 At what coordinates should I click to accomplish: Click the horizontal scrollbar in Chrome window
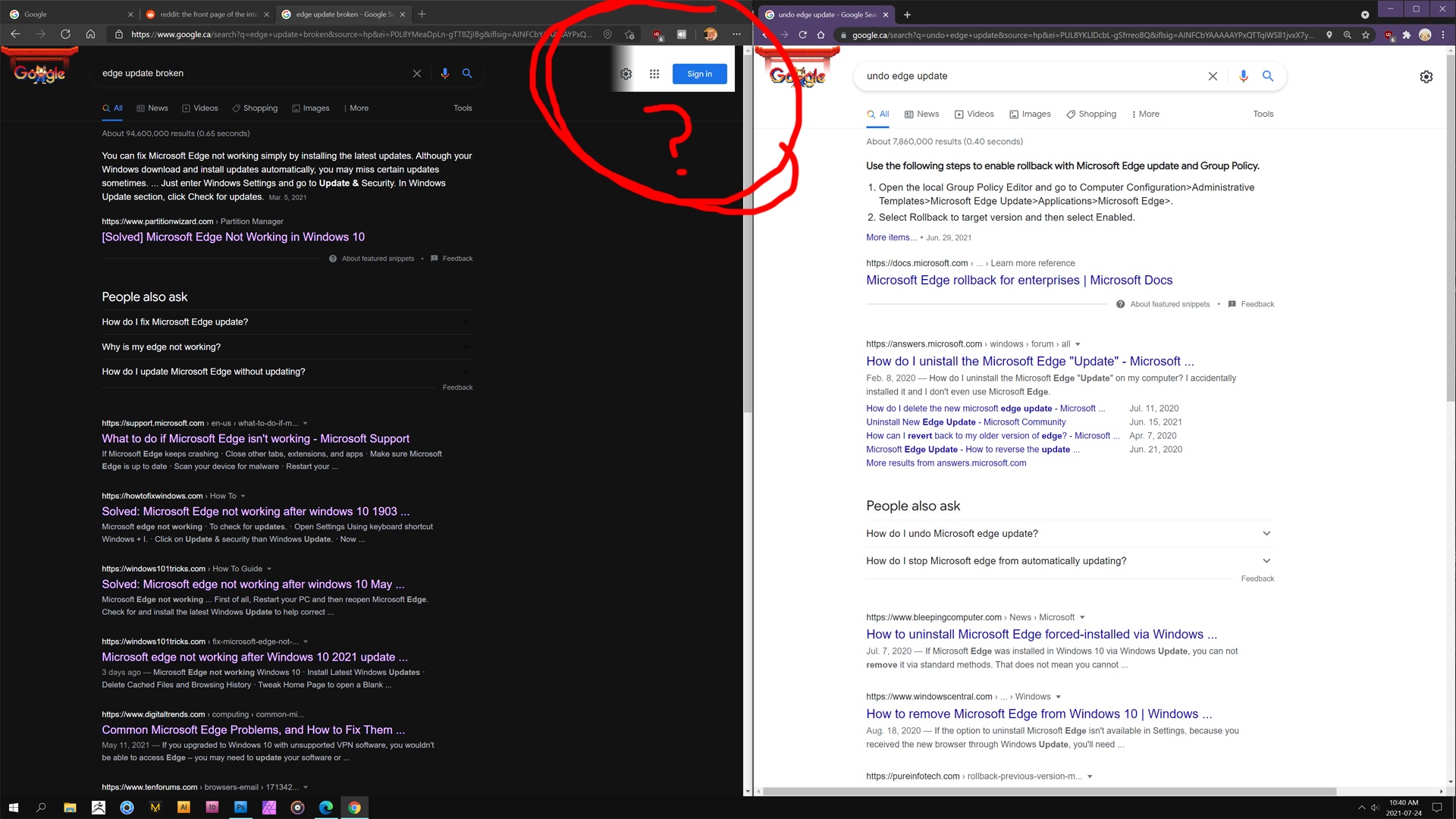click(1049, 791)
